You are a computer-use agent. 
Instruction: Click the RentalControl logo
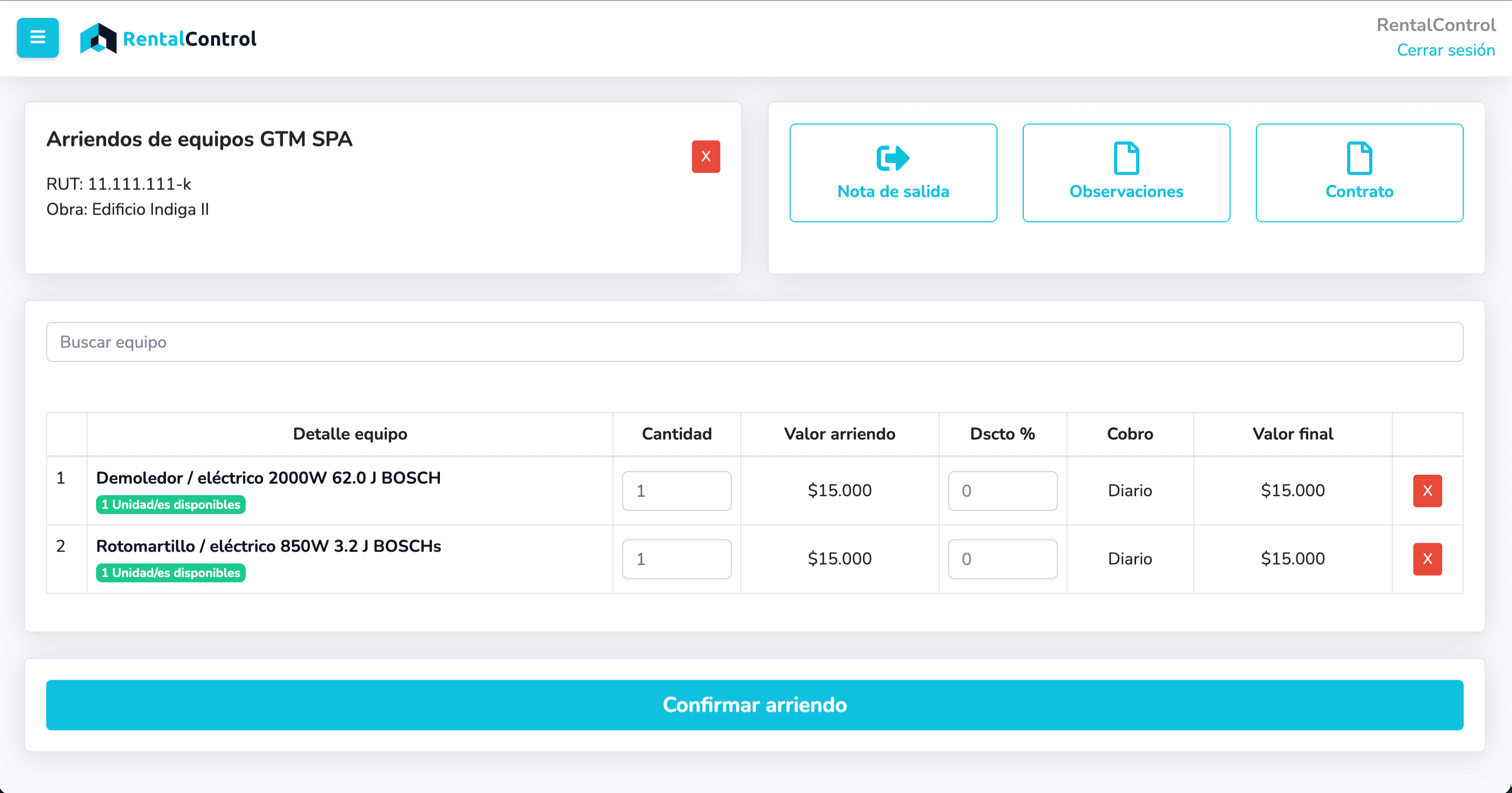pos(167,38)
